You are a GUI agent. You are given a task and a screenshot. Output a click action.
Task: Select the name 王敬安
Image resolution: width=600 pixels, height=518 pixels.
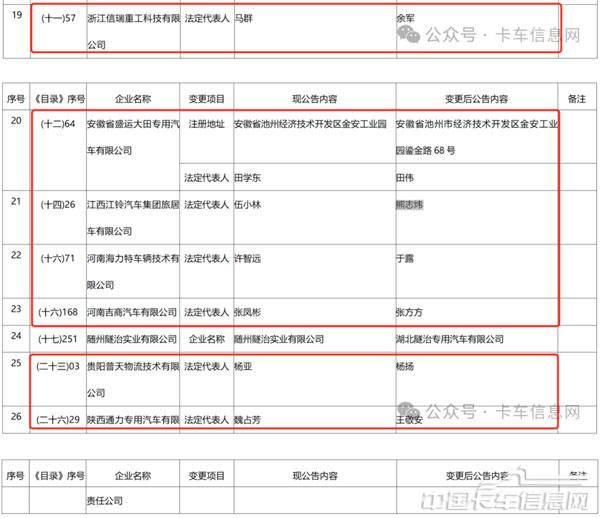click(409, 420)
